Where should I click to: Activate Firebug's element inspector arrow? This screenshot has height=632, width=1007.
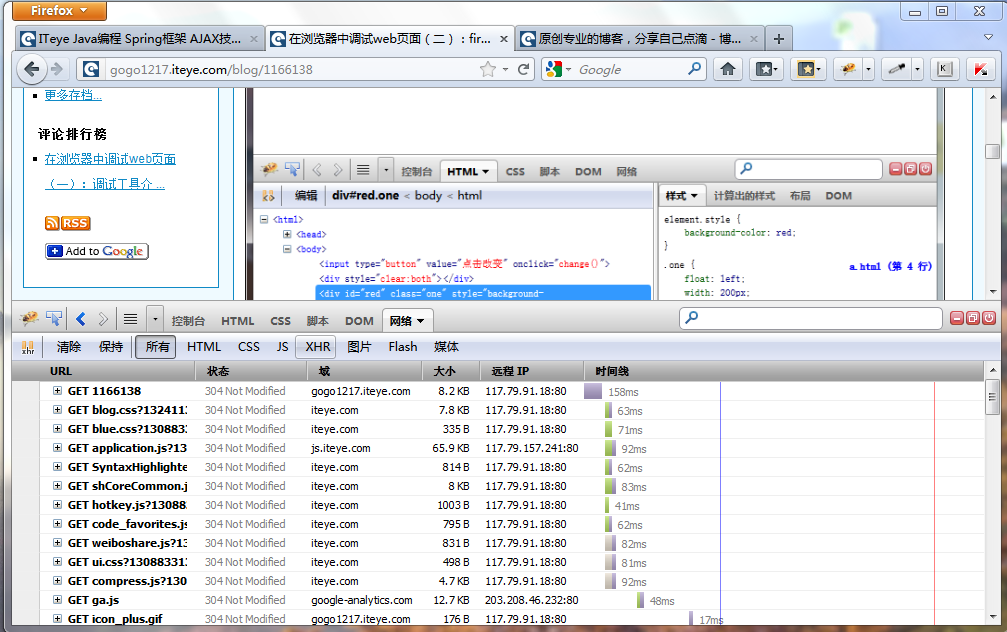pyautogui.click(x=53, y=318)
